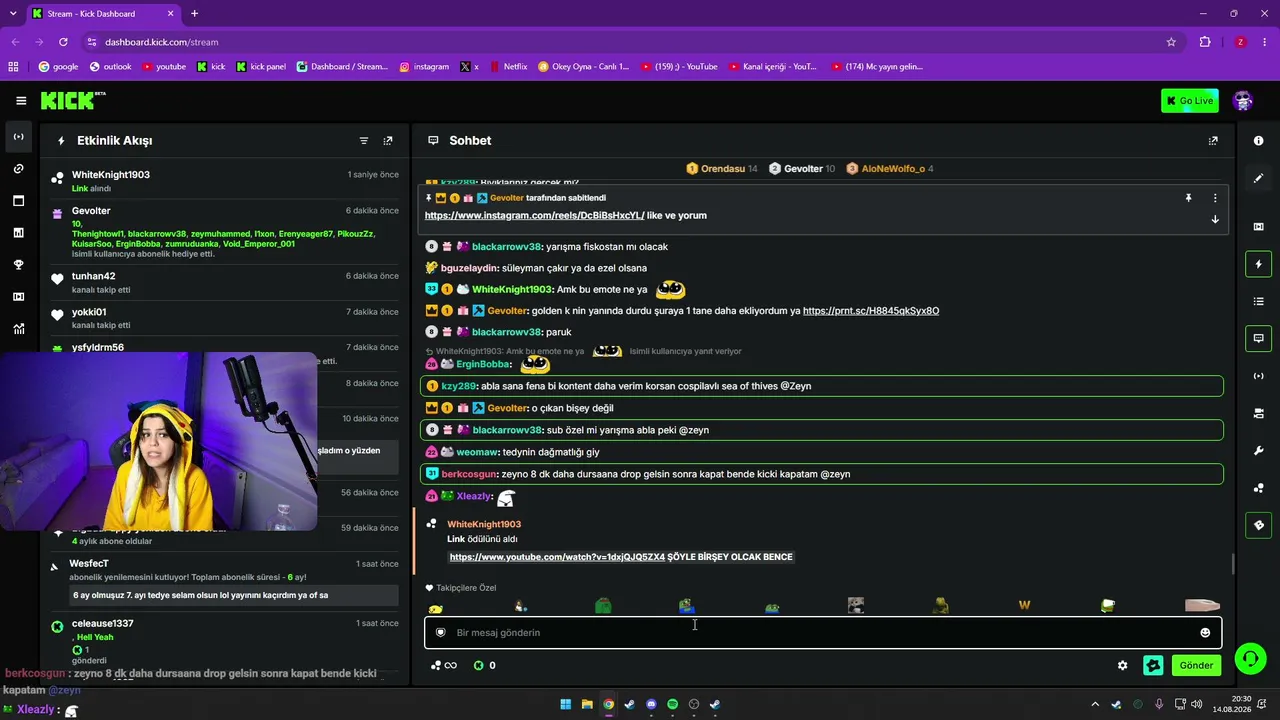The width and height of the screenshot is (1280, 720).
Task: Open the emoji picker in chat input
Action: [x=1205, y=633]
